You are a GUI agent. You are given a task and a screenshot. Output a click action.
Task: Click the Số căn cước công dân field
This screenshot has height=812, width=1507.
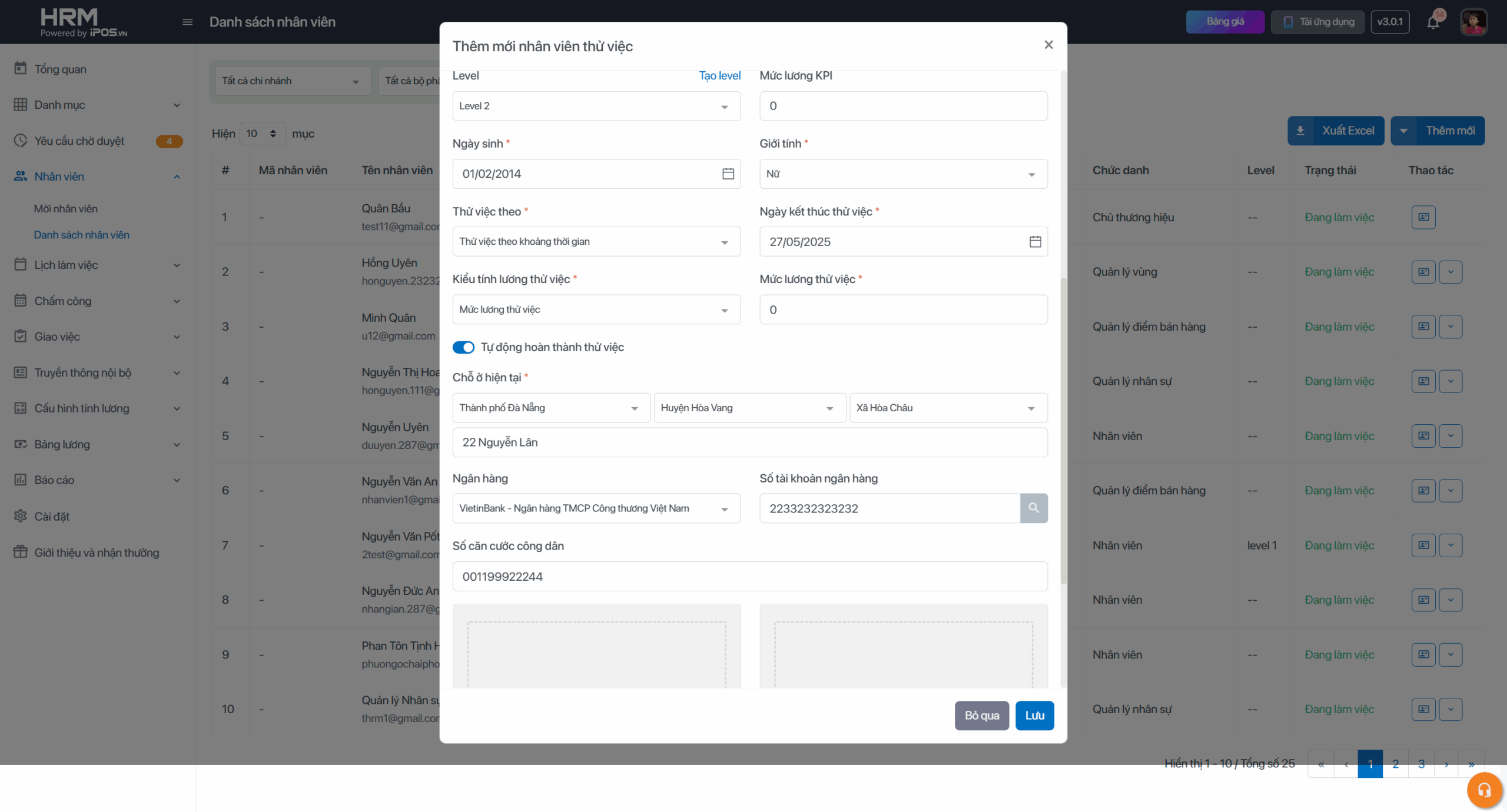(x=749, y=577)
